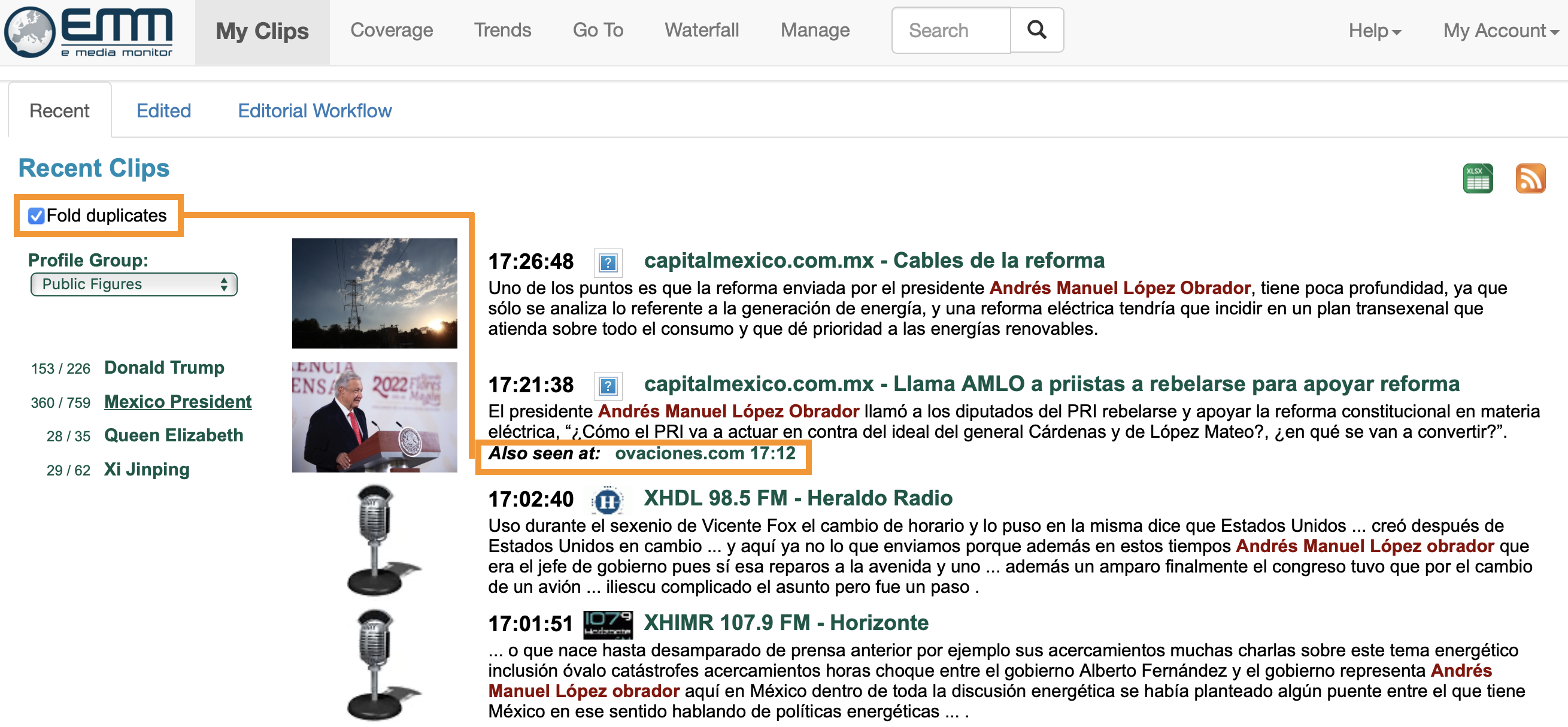This screenshot has width=1568, height=727.
Task: Open the Profile Group dropdown
Action: [134, 284]
